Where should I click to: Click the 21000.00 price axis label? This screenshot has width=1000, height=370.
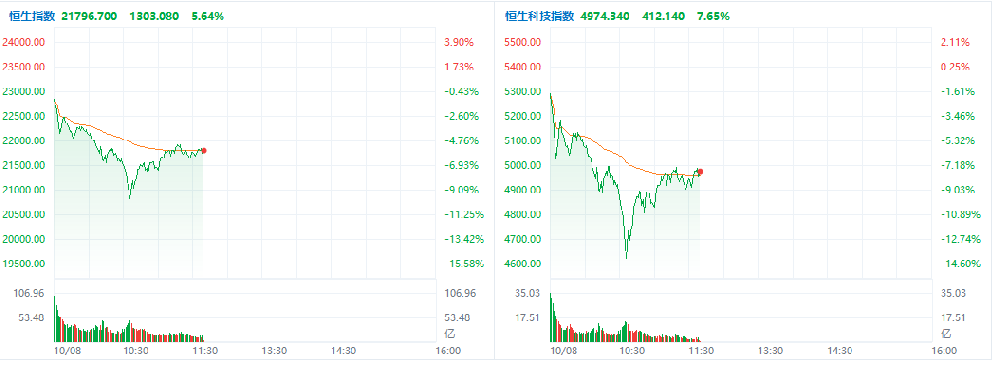click(x=24, y=189)
